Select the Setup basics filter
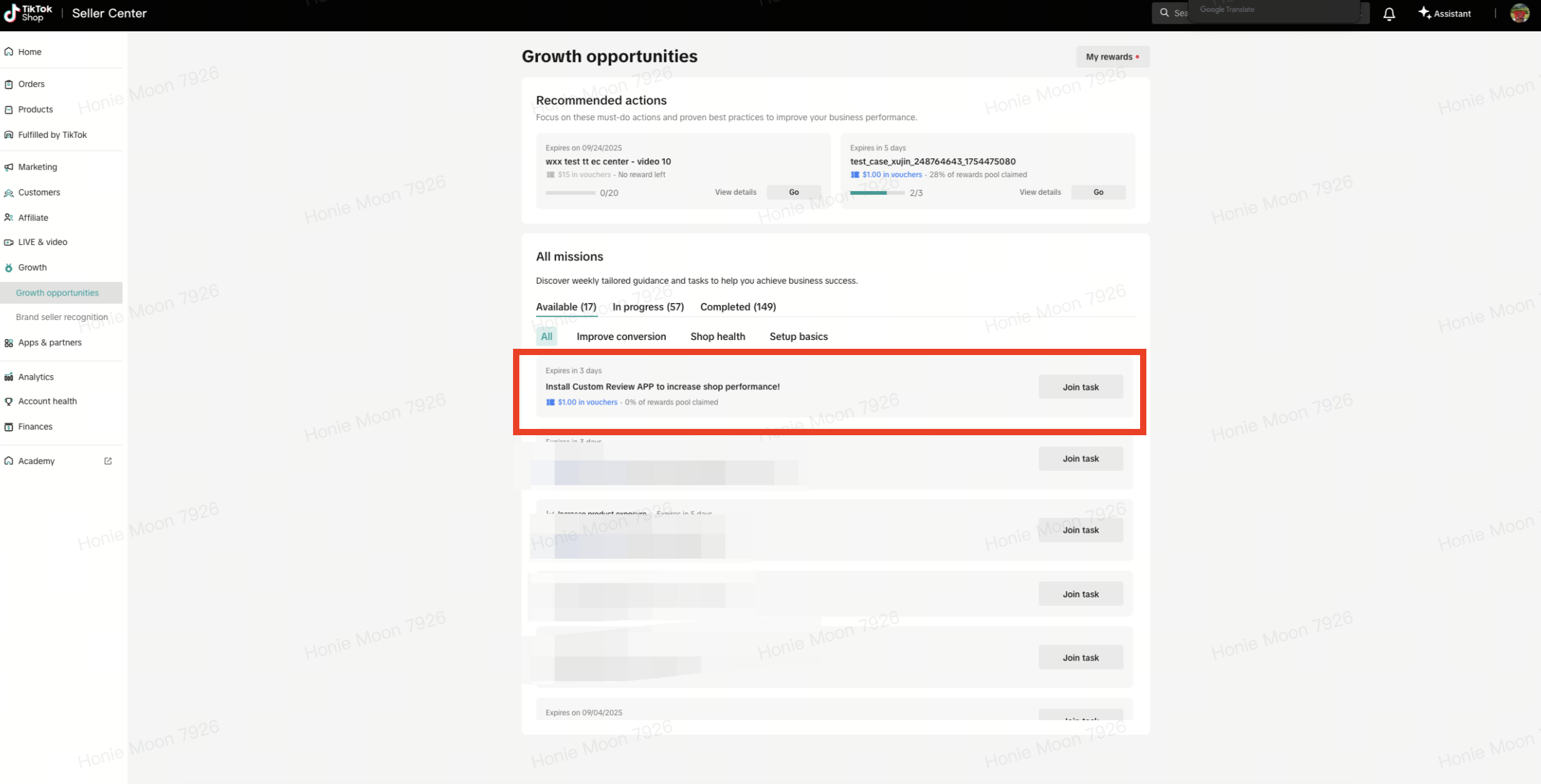The height and width of the screenshot is (784, 1541). [x=798, y=337]
